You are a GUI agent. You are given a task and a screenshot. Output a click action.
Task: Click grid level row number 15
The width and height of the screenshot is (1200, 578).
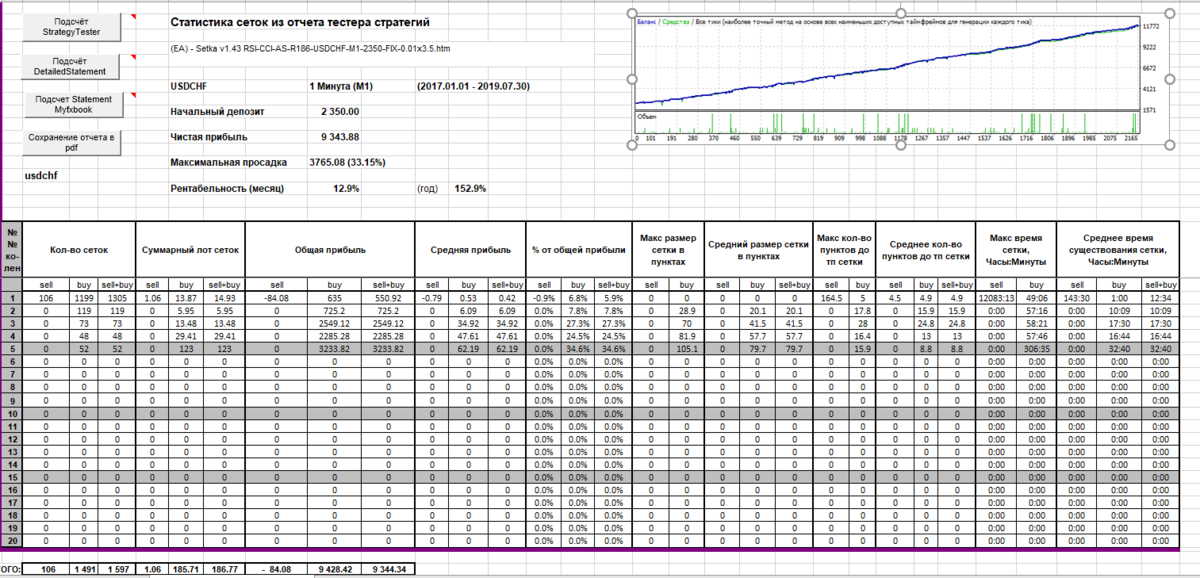[11, 478]
